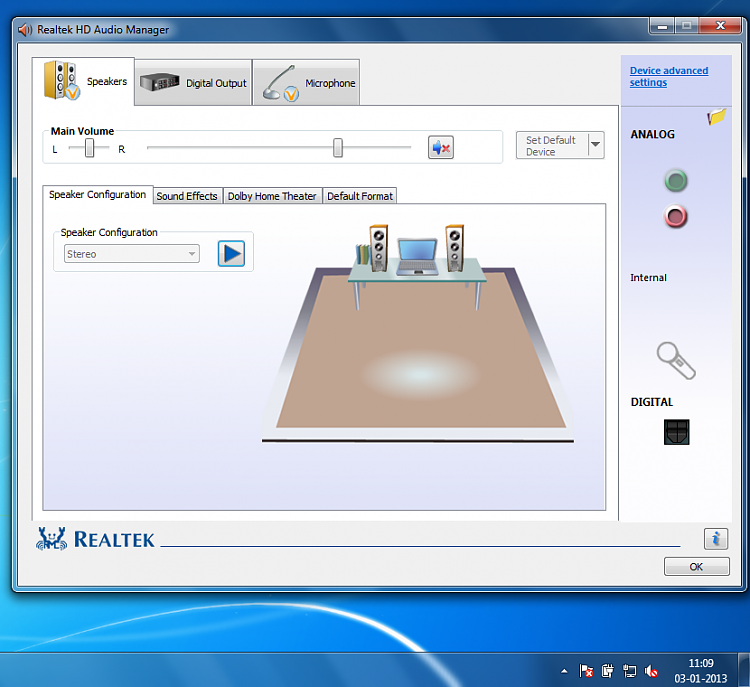Click the Realtek crab logo
The height and width of the screenshot is (687, 750).
(52, 539)
